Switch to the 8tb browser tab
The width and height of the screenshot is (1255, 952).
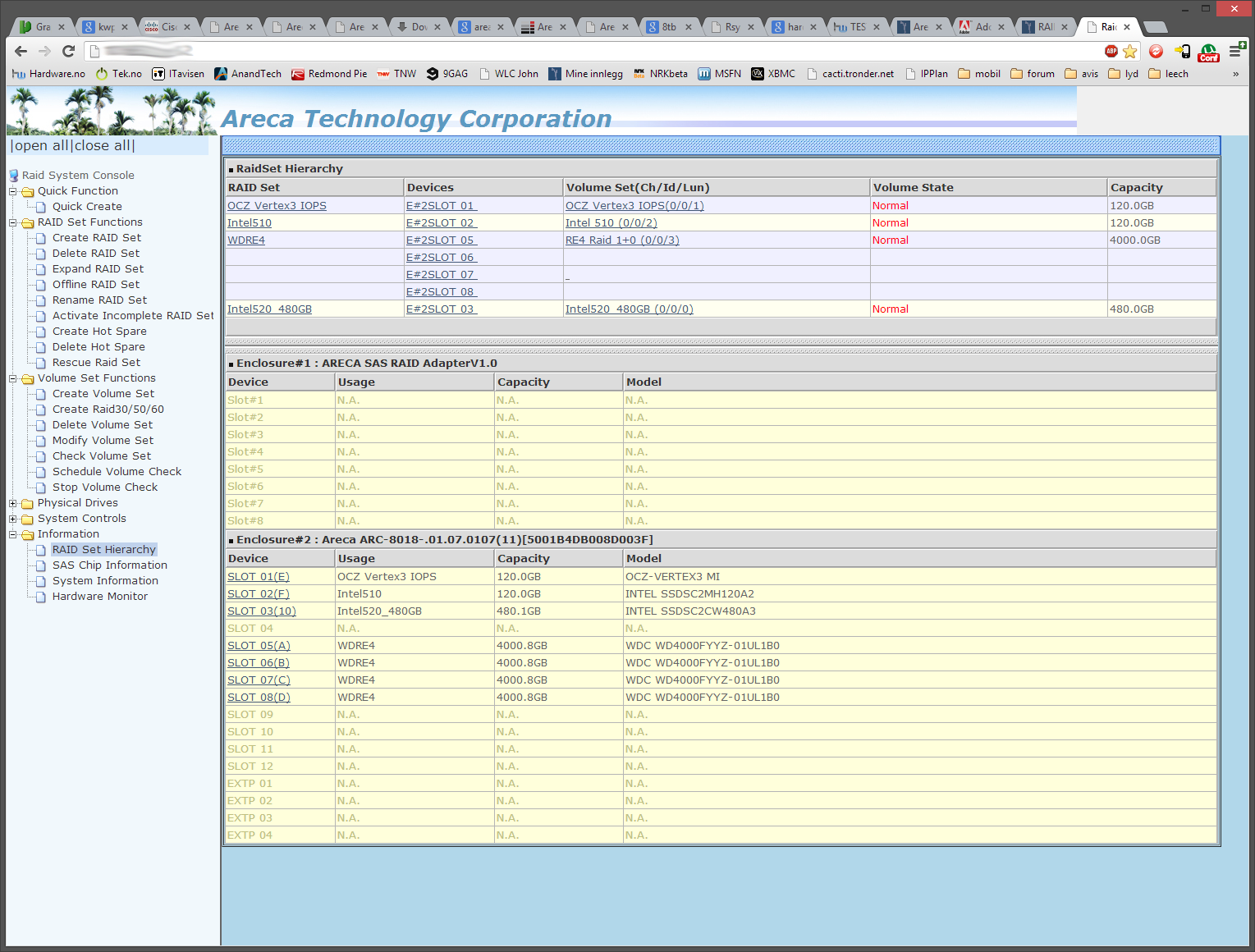669,27
